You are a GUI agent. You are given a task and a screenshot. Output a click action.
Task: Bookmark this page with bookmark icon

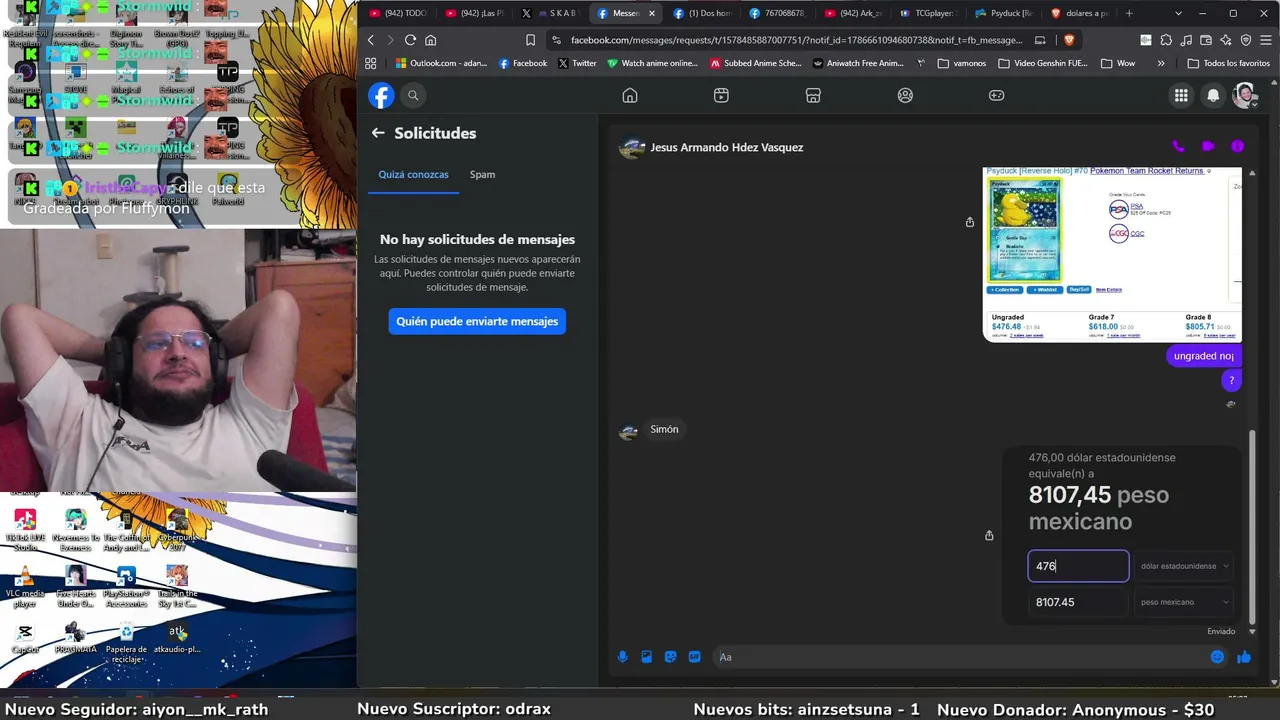pos(530,40)
